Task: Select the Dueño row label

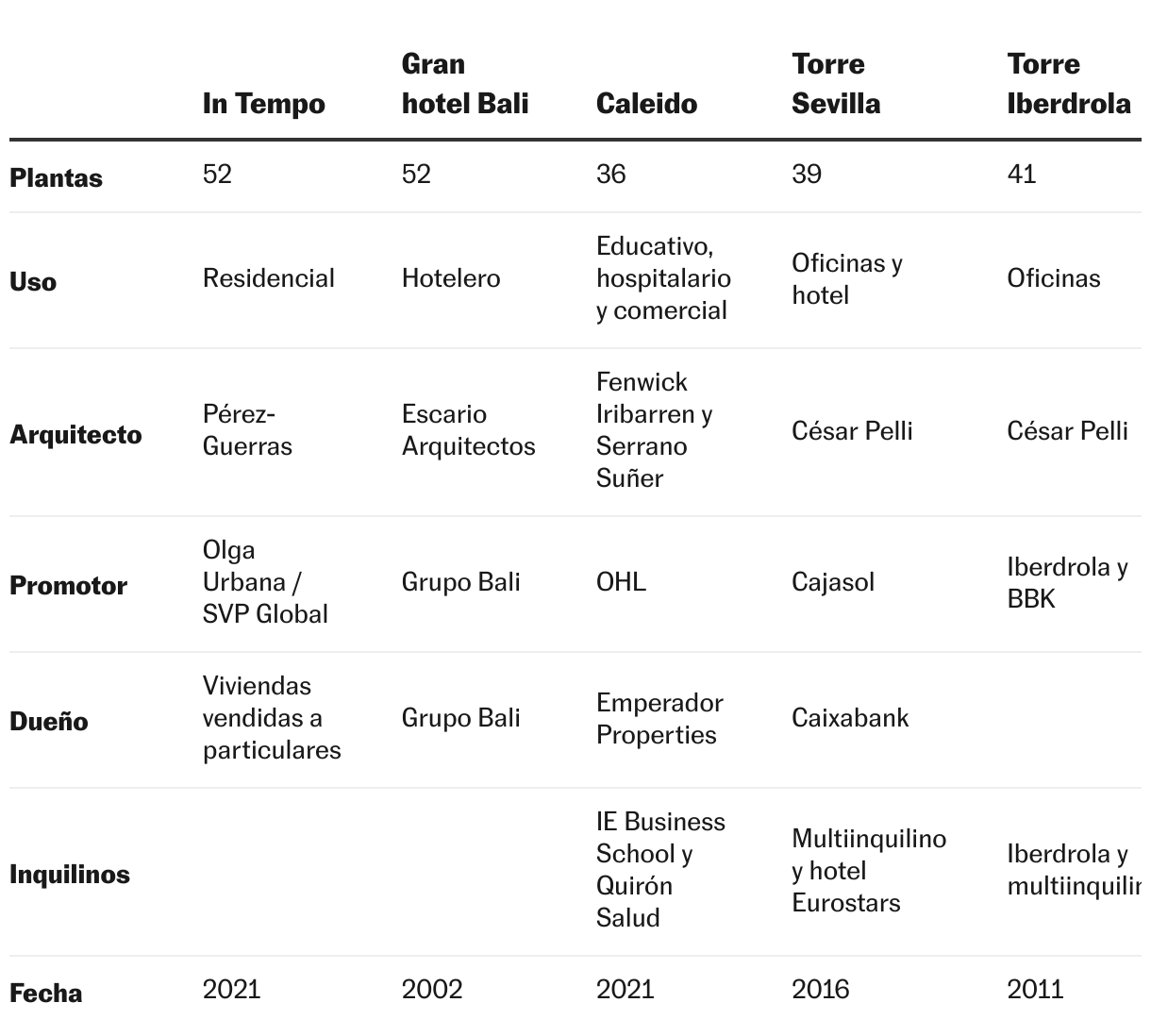Action: 49,722
